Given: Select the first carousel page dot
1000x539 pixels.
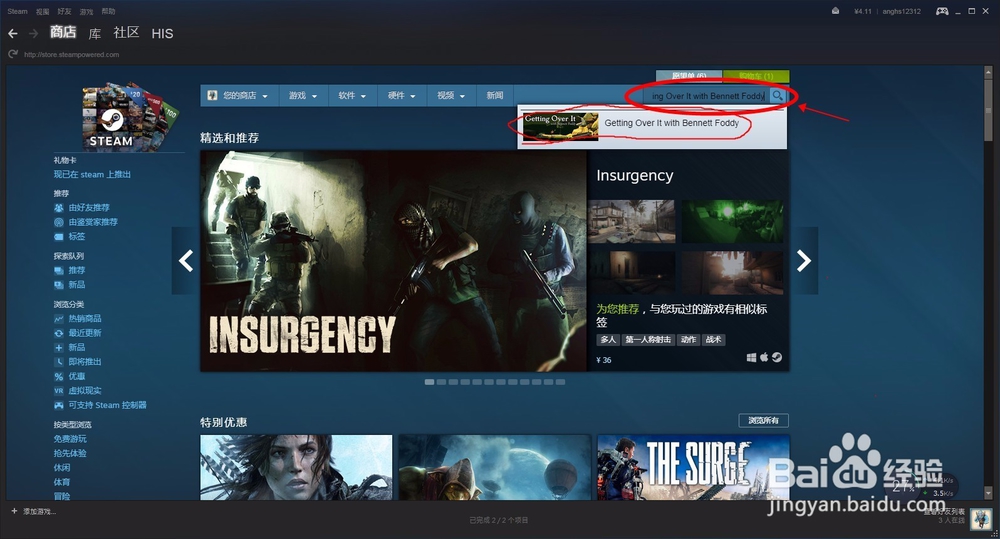Looking at the screenshot, I should coord(429,382).
